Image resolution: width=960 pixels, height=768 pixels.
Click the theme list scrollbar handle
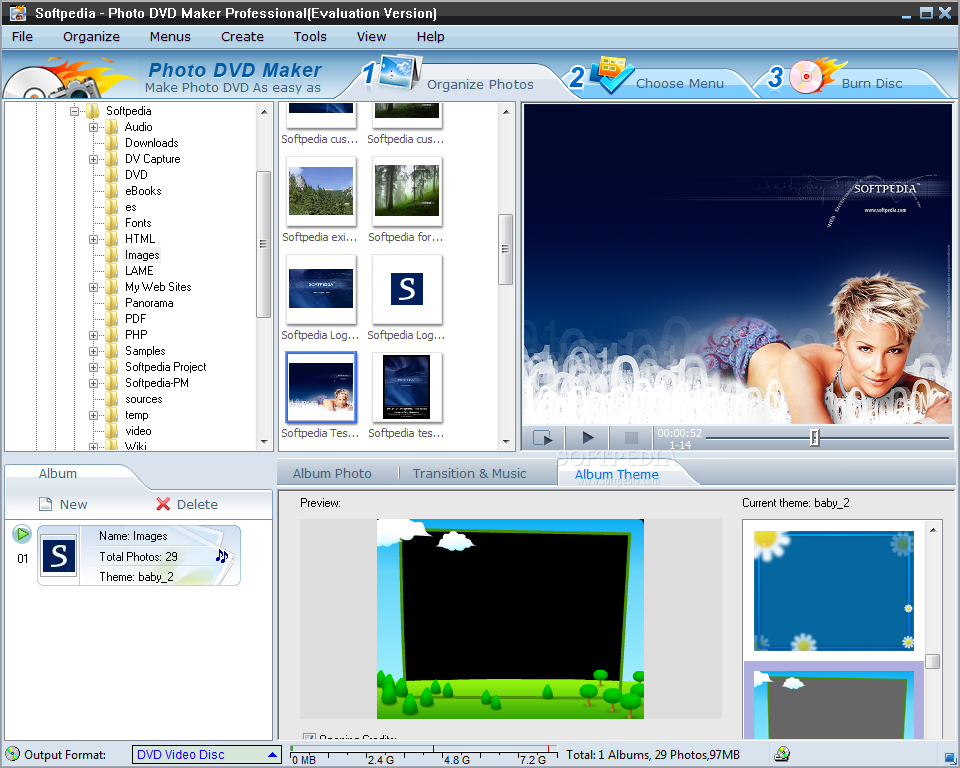pyautogui.click(x=932, y=661)
